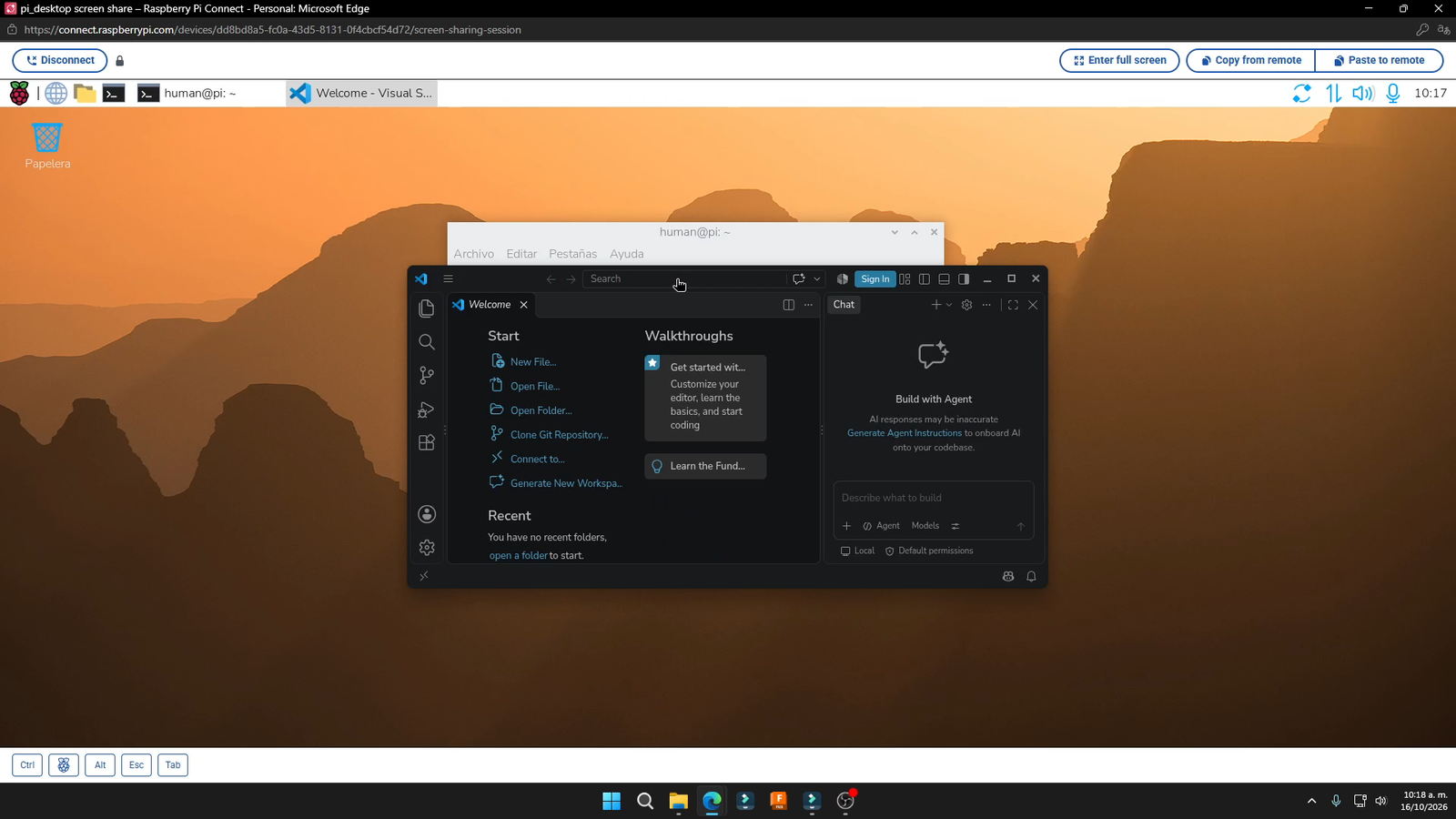Expand the new chat dropdown arrow
The height and width of the screenshot is (819, 1456).
tap(949, 305)
